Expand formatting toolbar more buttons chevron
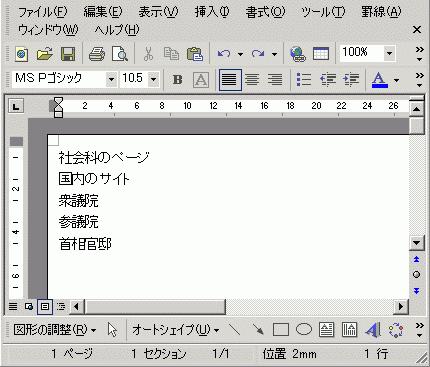This screenshot has width=430, height=367. click(420, 80)
